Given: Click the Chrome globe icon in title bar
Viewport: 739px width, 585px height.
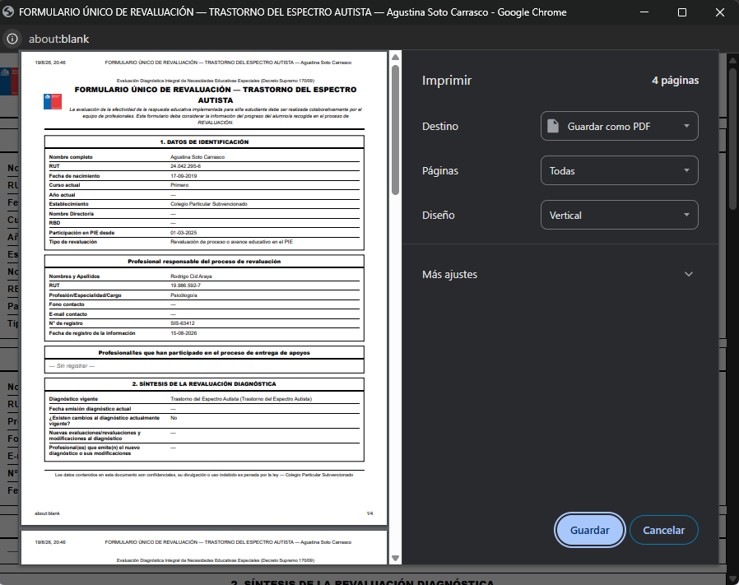Looking at the screenshot, I should point(8,12).
